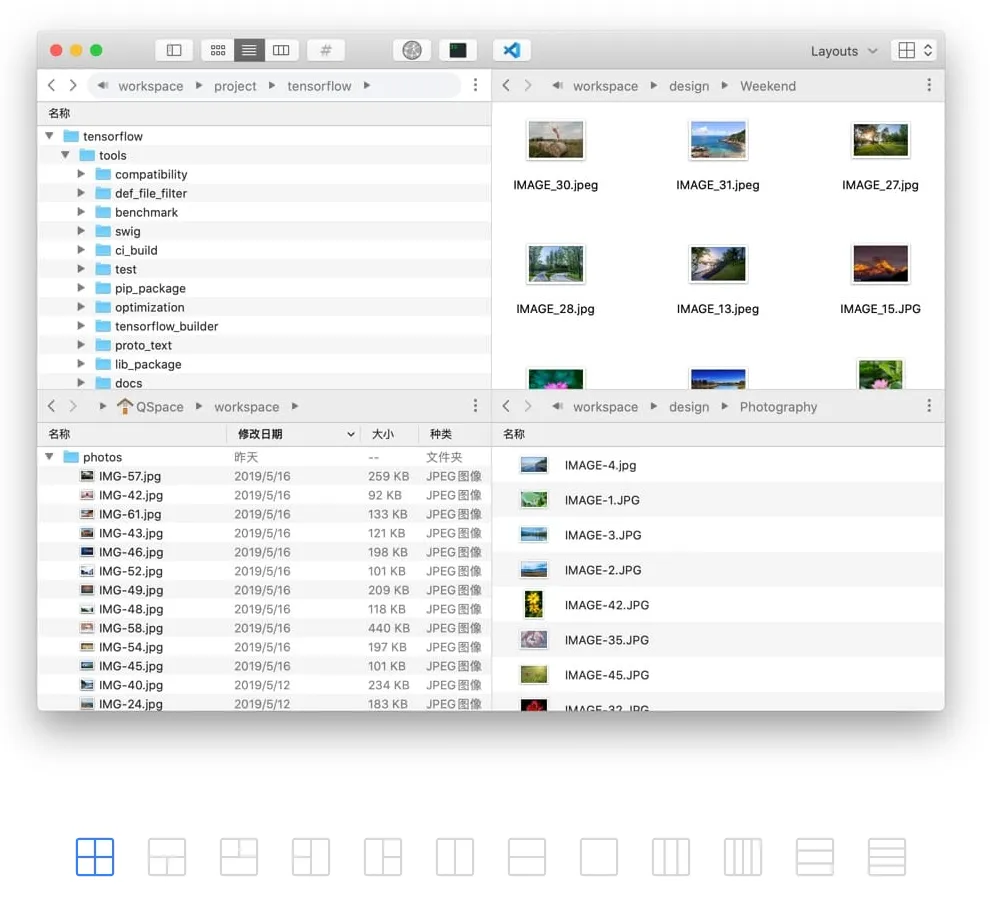Select IMAGE-4.jpg in Photography list
Viewport: 990px width, 924px height.
point(719,465)
